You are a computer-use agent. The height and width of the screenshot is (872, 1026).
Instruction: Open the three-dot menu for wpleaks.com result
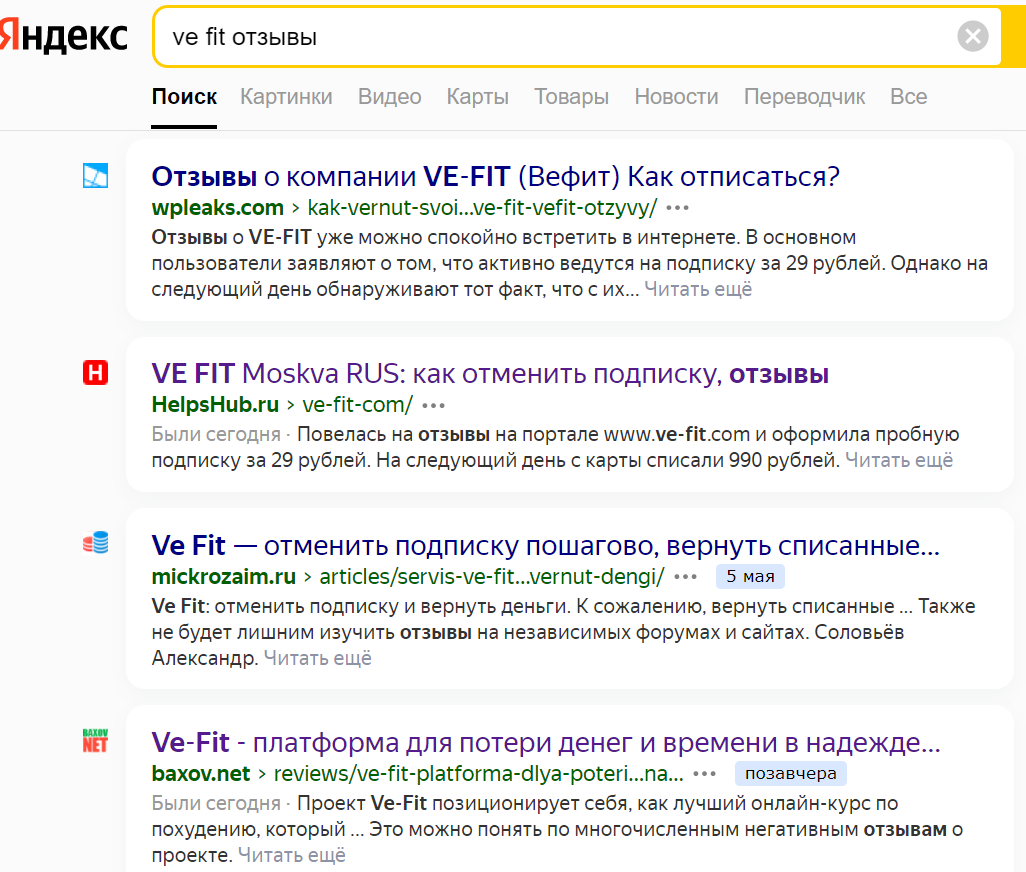pos(677,208)
